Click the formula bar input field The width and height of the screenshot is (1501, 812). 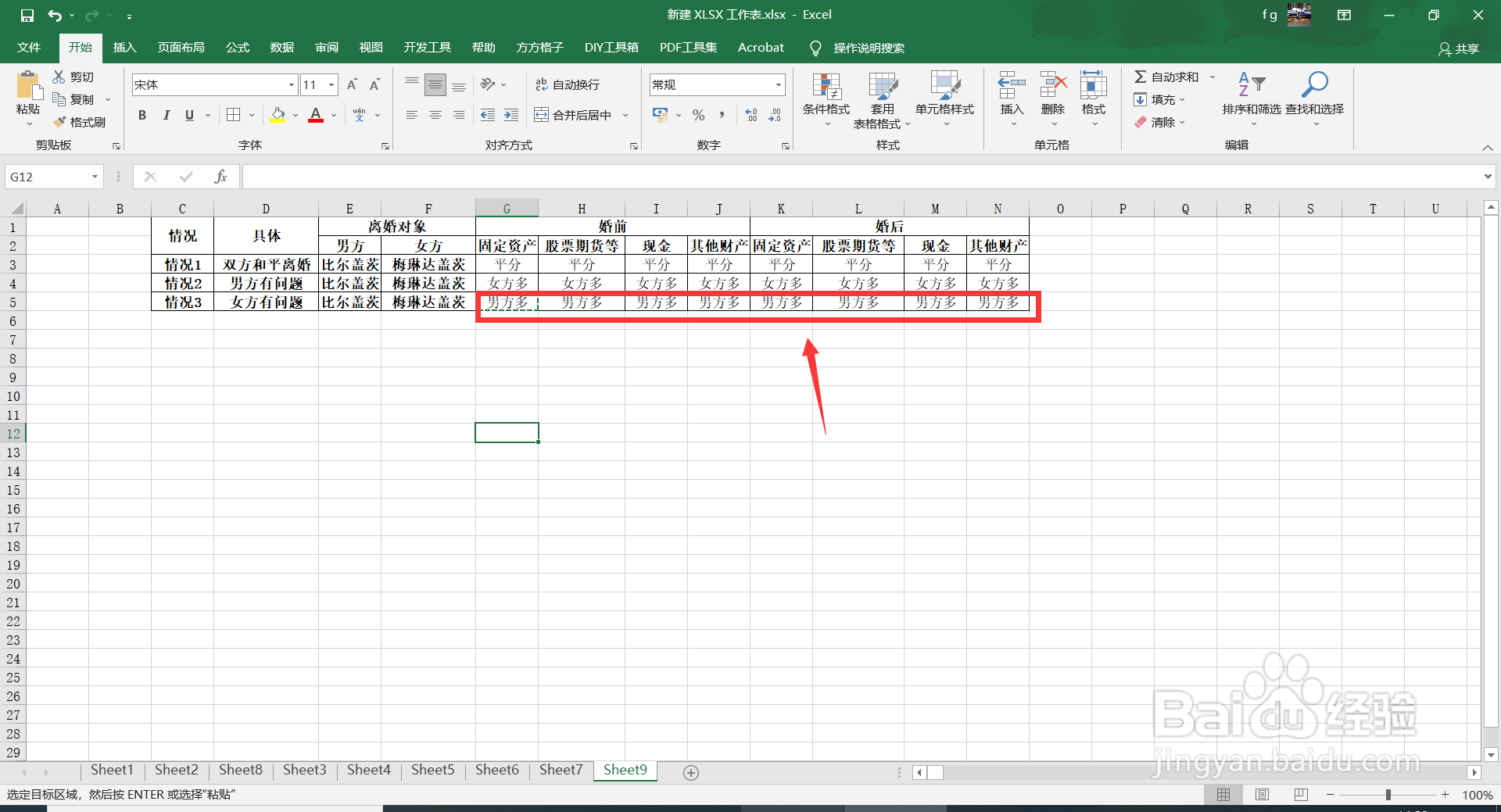tap(862, 177)
